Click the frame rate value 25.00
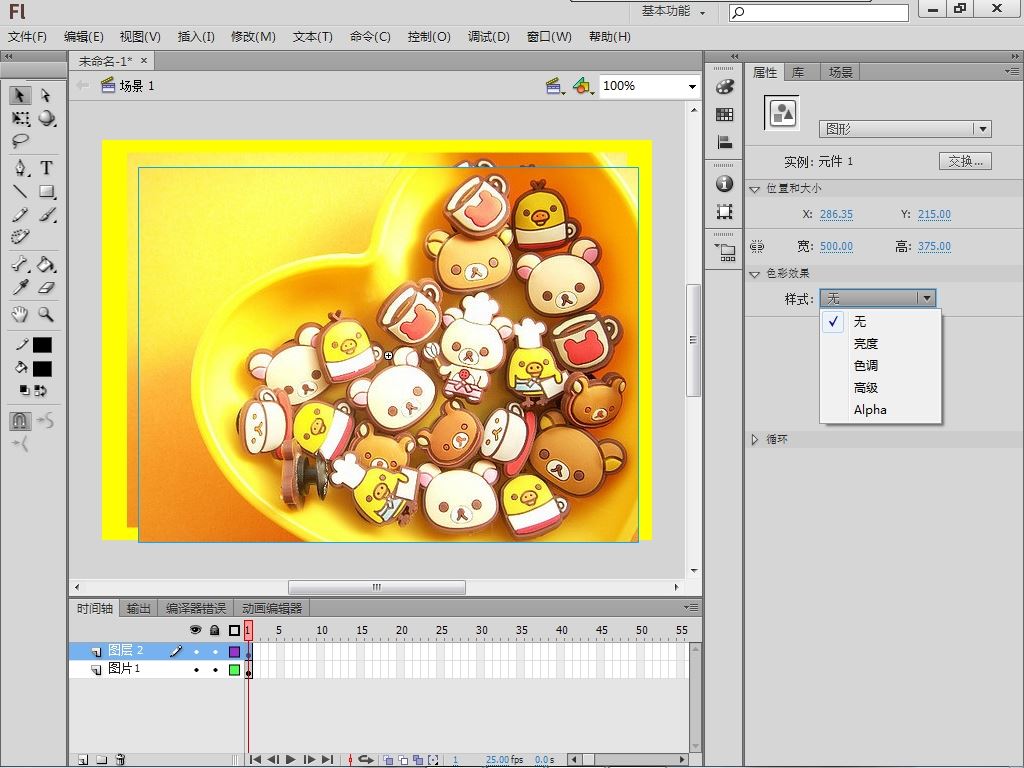1024x768 pixels. pos(497,760)
